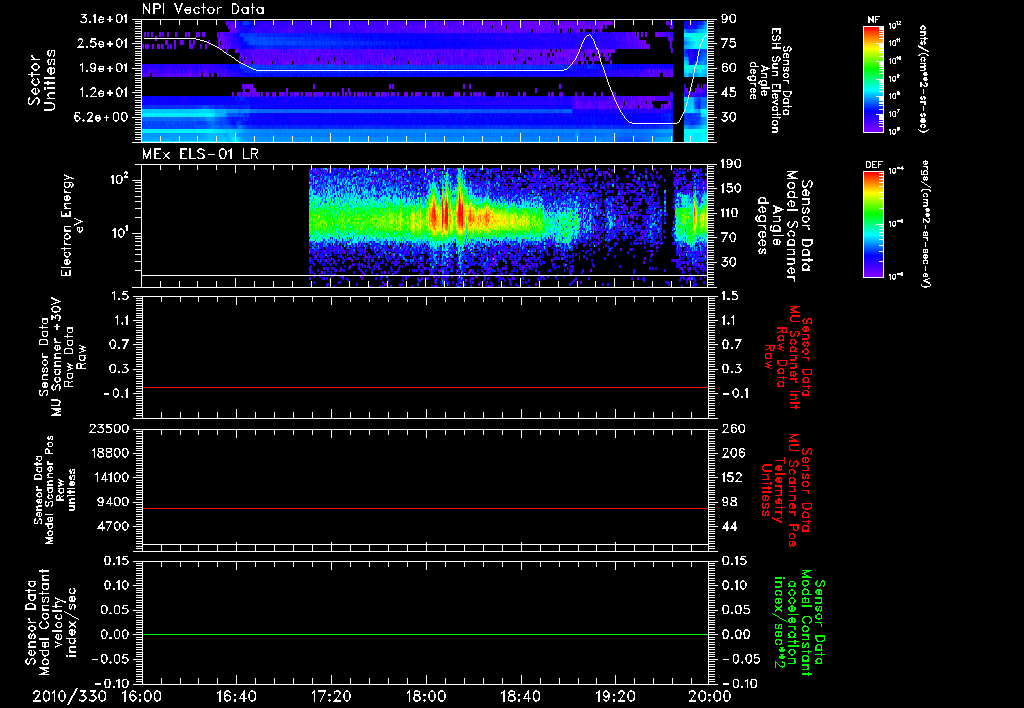Click the NF rainbow color bar
Viewport: 1024px width, 708px height.
[874, 78]
